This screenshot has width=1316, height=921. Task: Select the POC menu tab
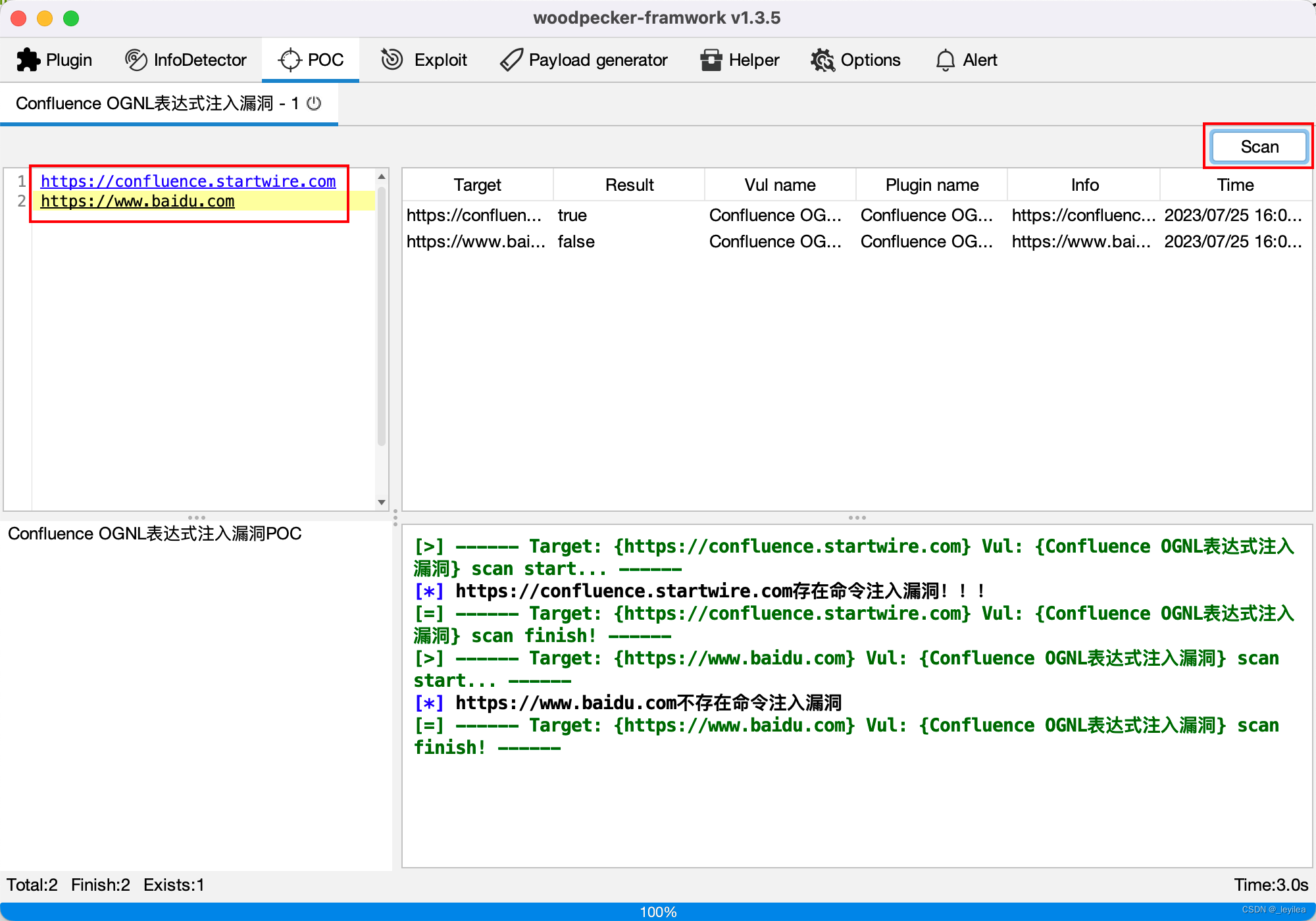(310, 59)
